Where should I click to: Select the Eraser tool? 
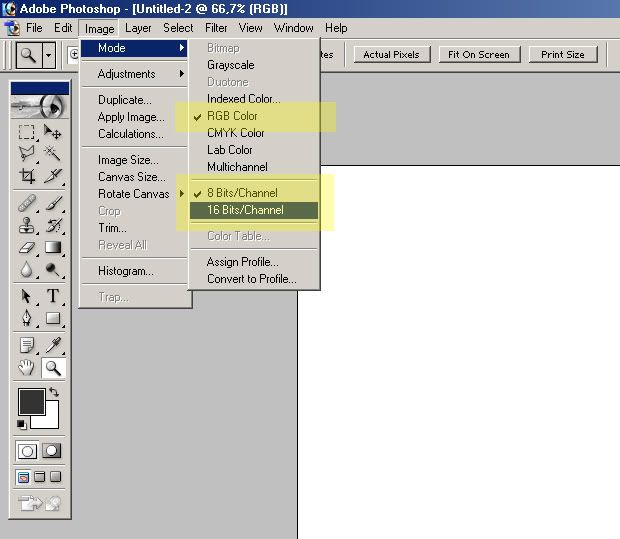[x=26, y=248]
